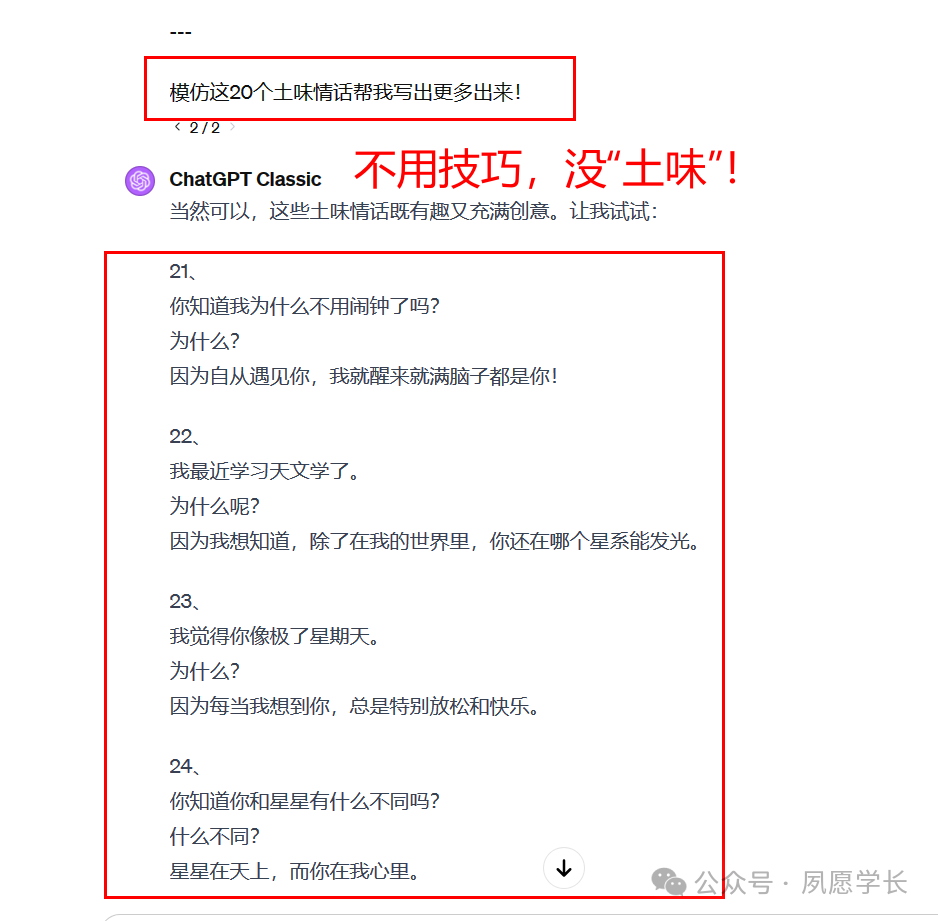Click item number 23 heading
The width and height of the screenshot is (938, 921).
184,602
